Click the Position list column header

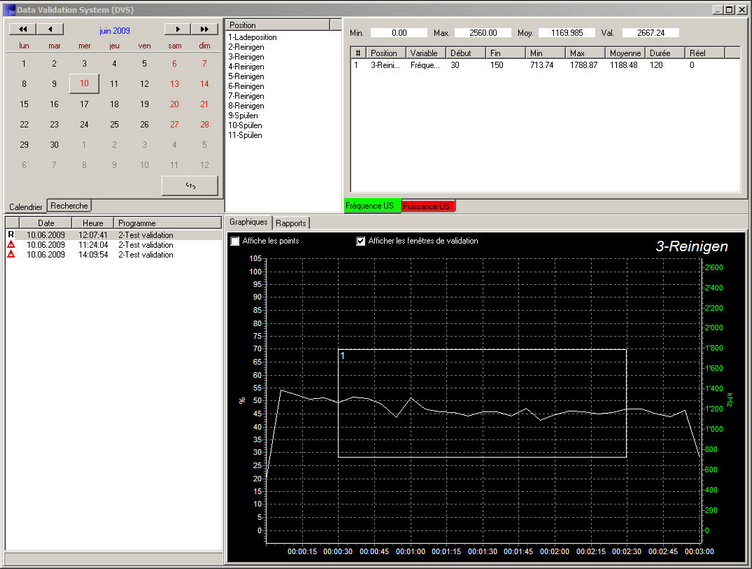pyautogui.click(x=278, y=25)
